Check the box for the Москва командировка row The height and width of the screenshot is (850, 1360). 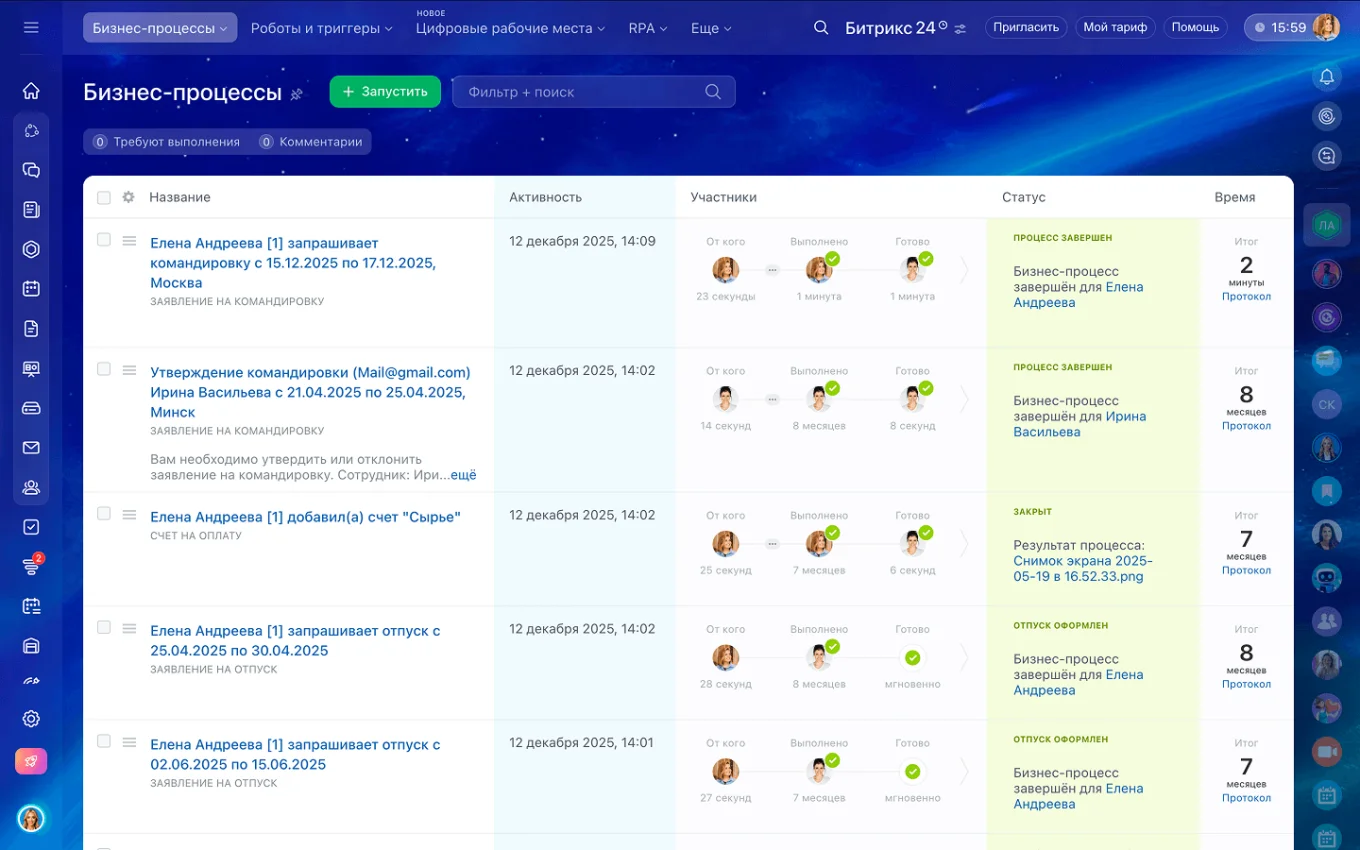pyautogui.click(x=104, y=240)
